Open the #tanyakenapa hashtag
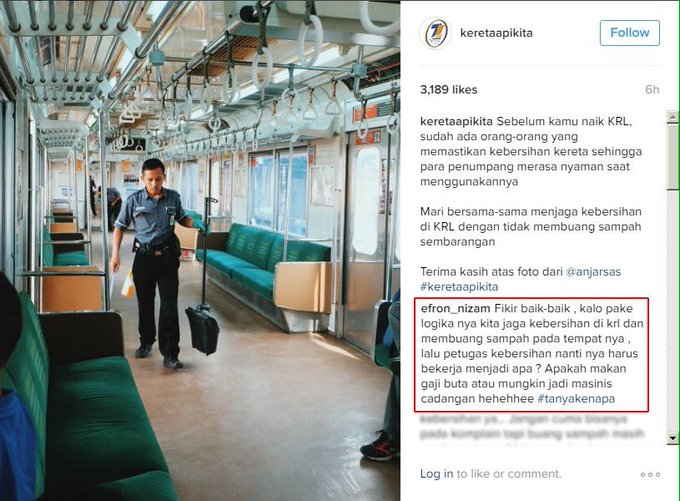Image resolution: width=680 pixels, height=501 pixels. coord(576,399)
